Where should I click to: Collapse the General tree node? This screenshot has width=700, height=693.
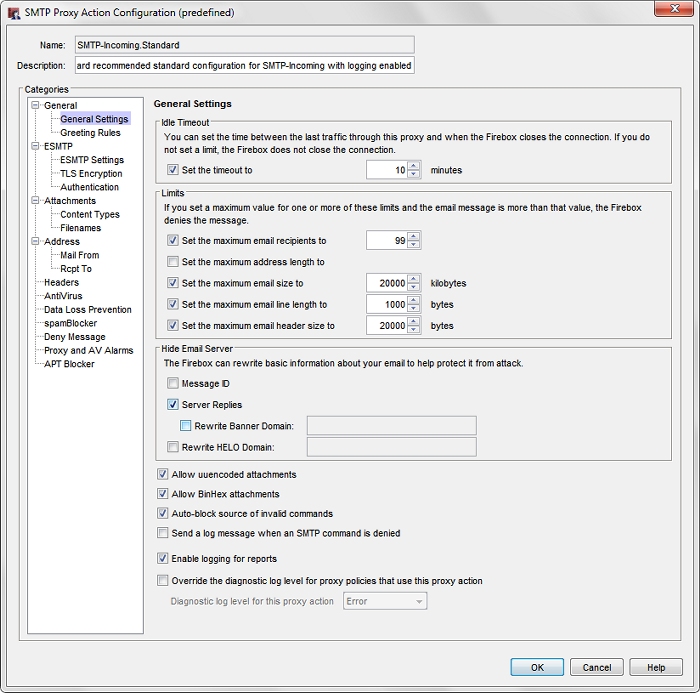36,106
